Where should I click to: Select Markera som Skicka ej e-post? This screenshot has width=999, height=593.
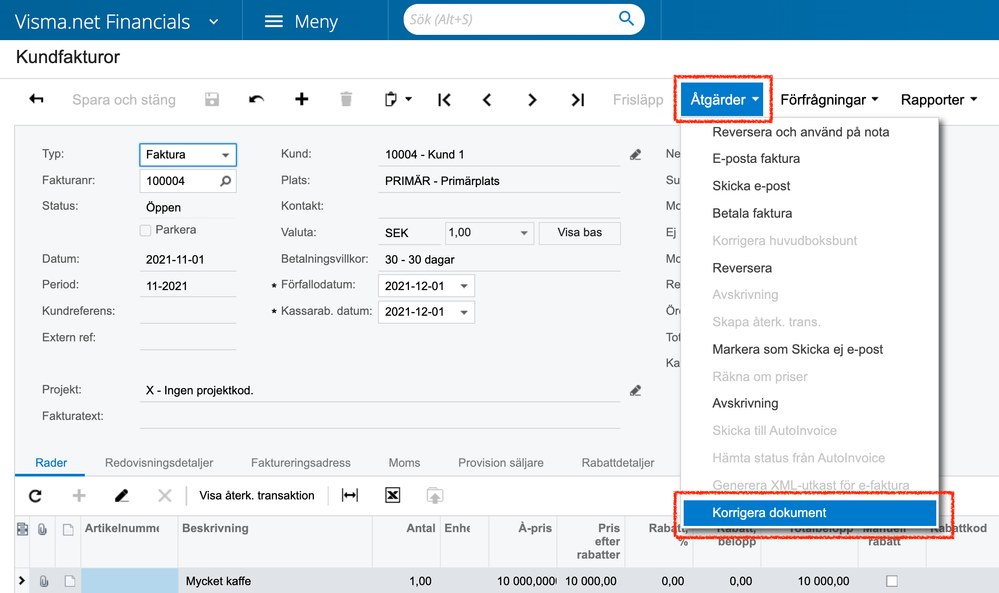point(798,349)
